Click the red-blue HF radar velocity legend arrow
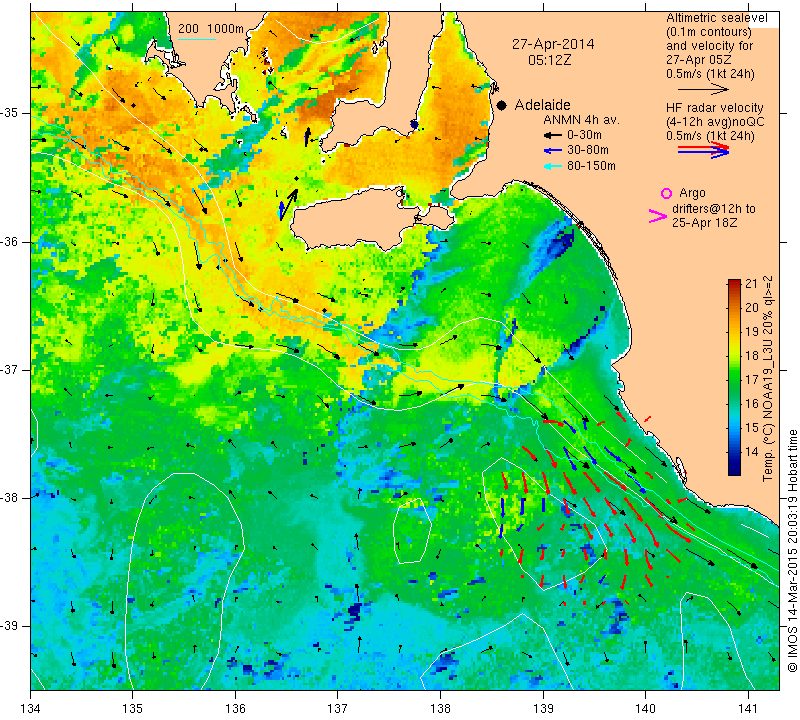The height and width of the screenshot is (720, 800). [703, 150]
